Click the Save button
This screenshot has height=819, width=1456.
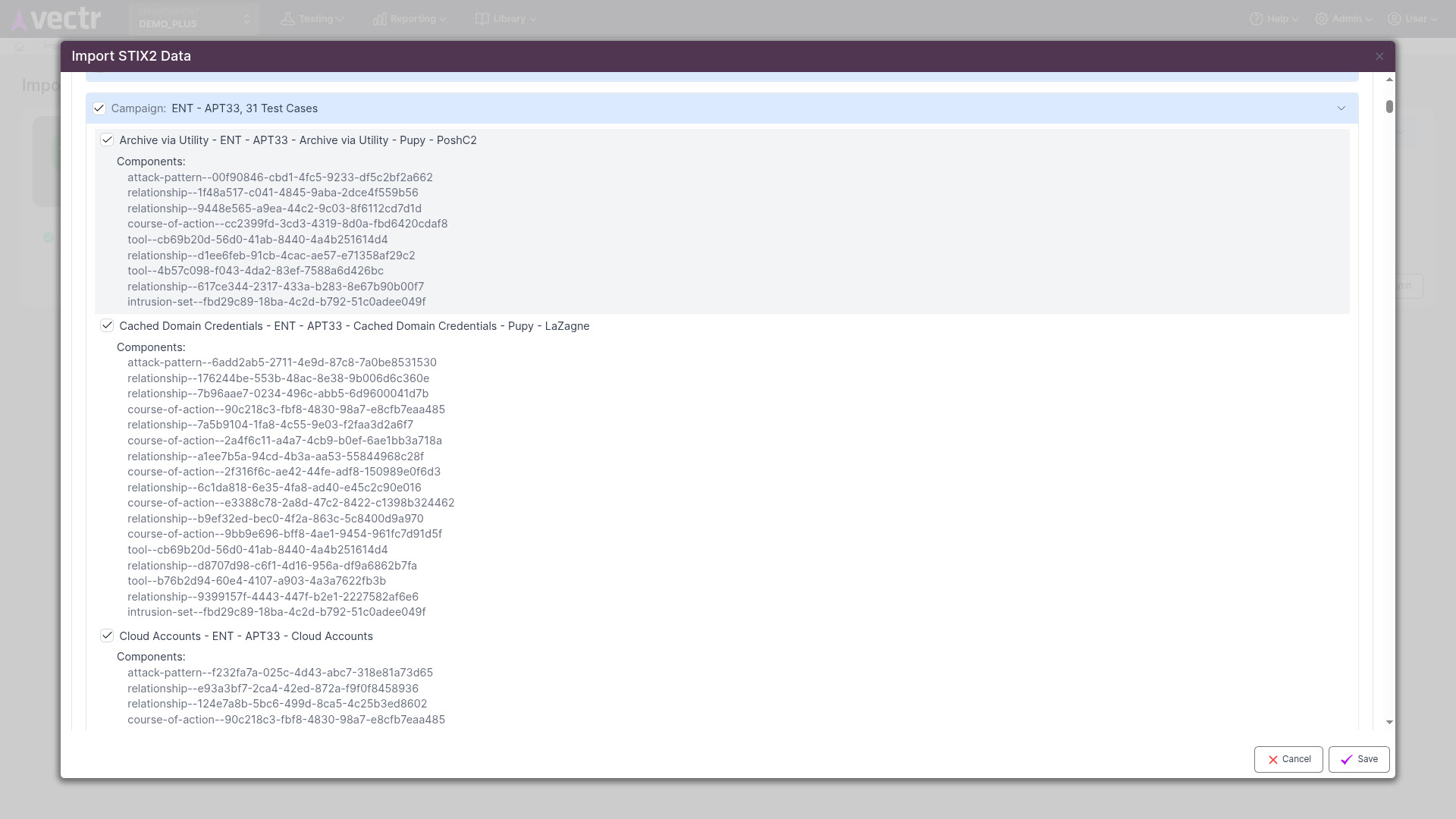pyautogui.click(x=1359, y=759)
